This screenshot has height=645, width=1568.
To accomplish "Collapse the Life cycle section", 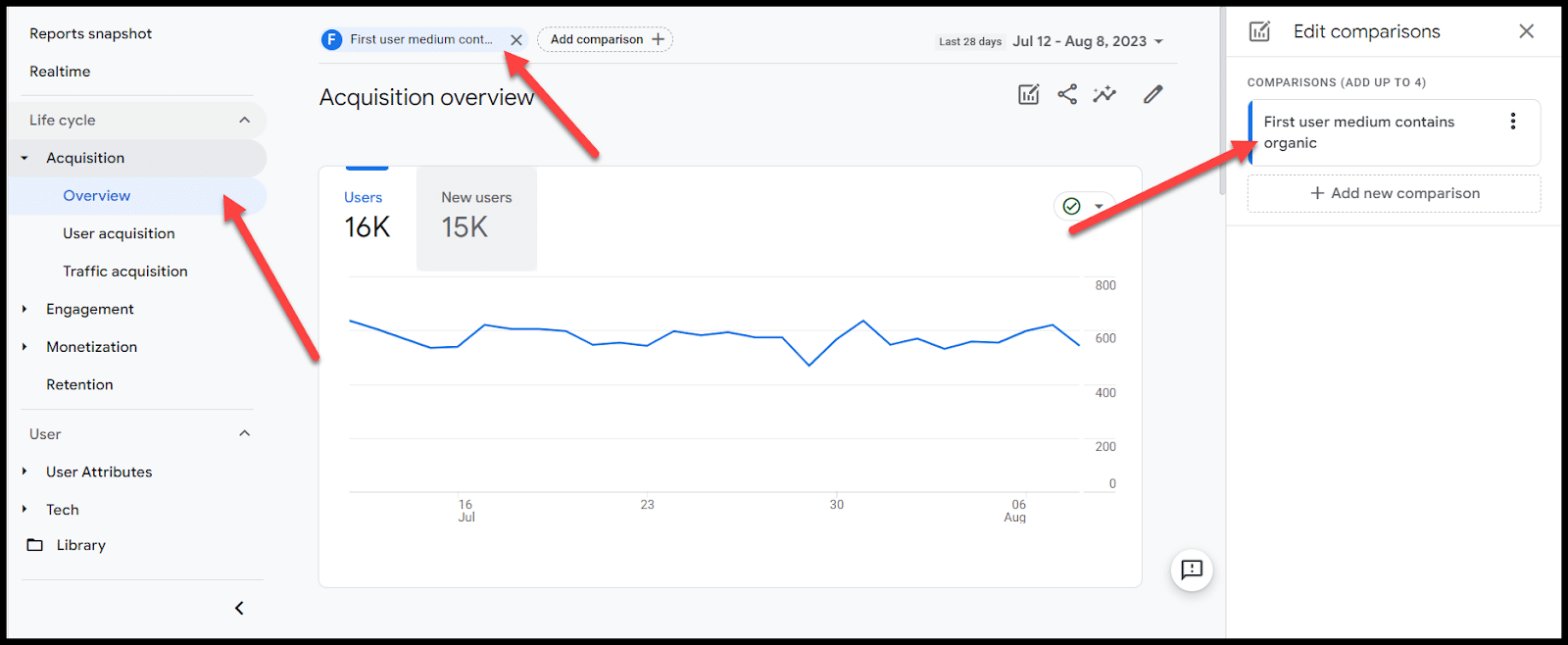I will [x=244, y=120].
